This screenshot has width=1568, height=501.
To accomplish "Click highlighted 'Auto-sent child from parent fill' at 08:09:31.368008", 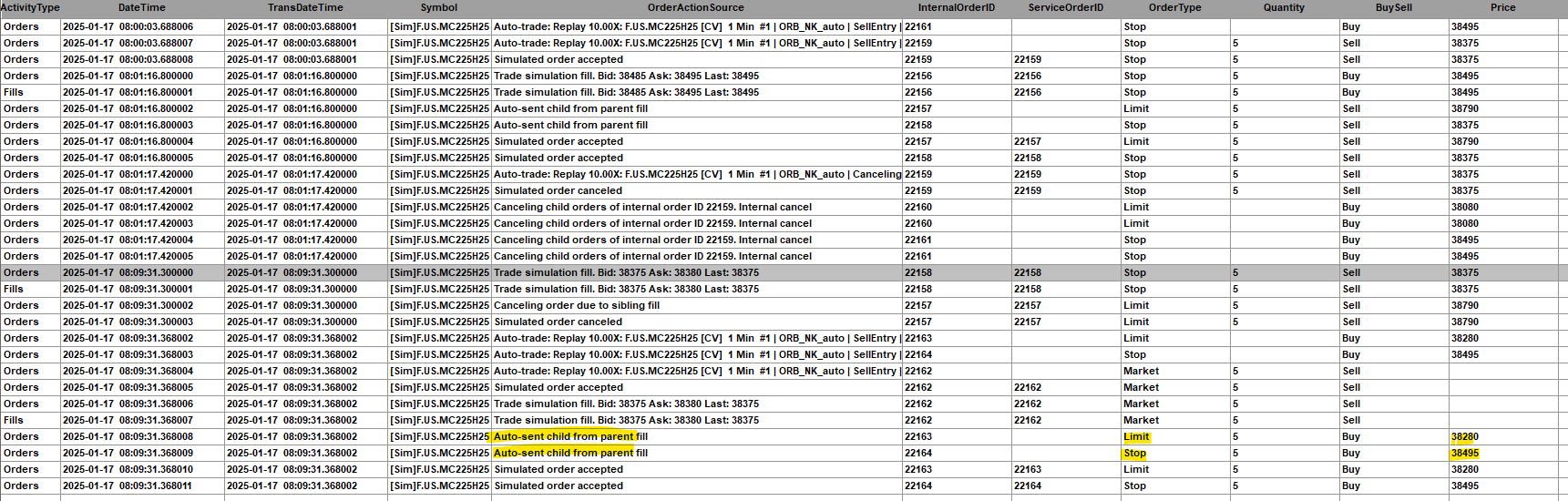I will point(571,436).
